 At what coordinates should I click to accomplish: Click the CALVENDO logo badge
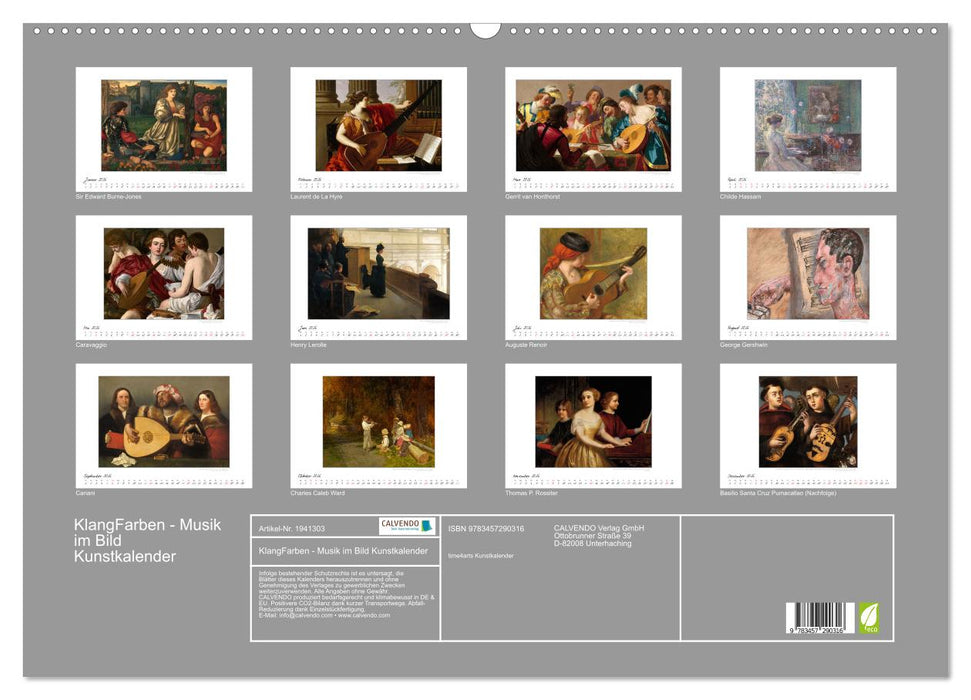pyautogui.click(x=407, y=526)
